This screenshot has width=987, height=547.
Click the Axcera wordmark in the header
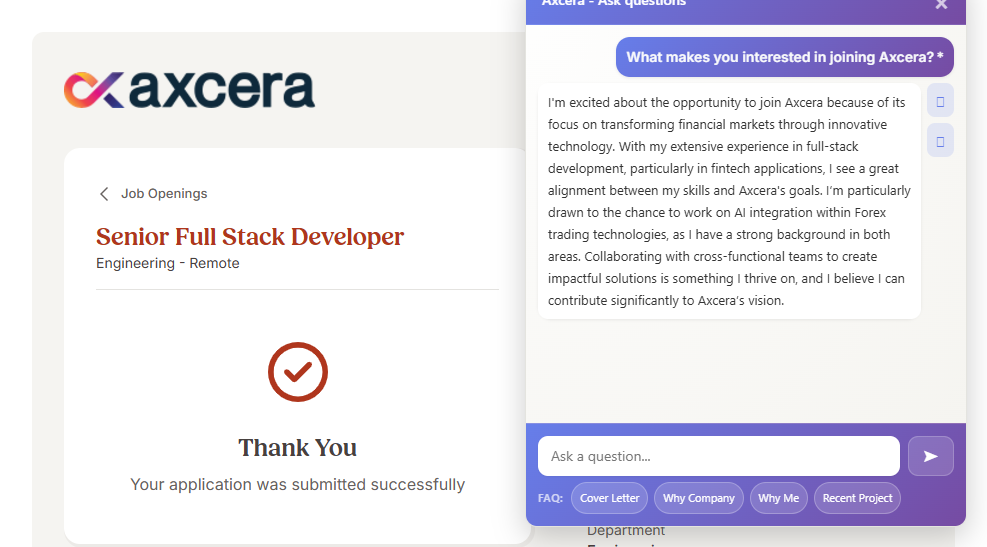pyautogui.click(x=221, y=90)
